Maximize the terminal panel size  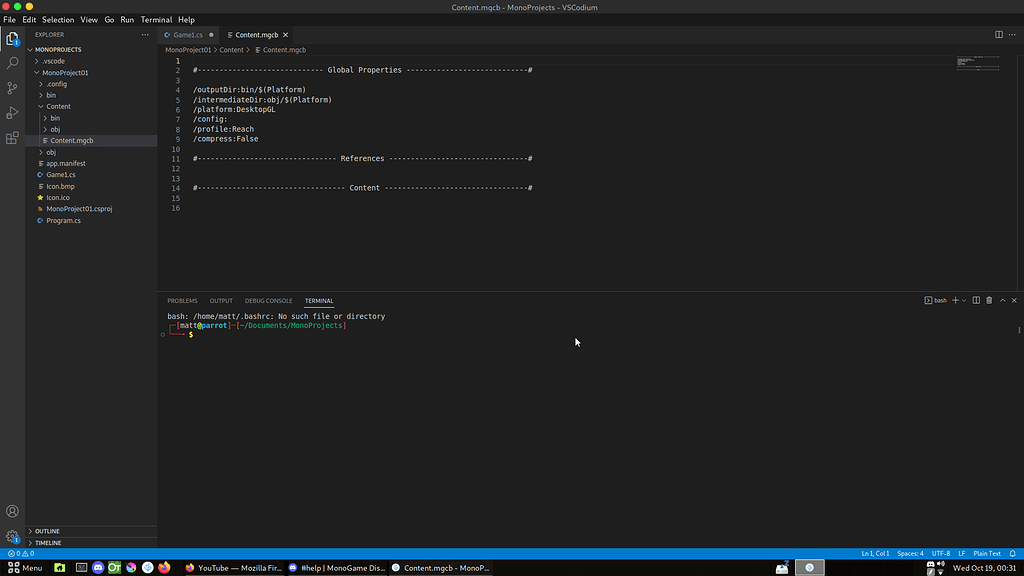(1003, 300)
